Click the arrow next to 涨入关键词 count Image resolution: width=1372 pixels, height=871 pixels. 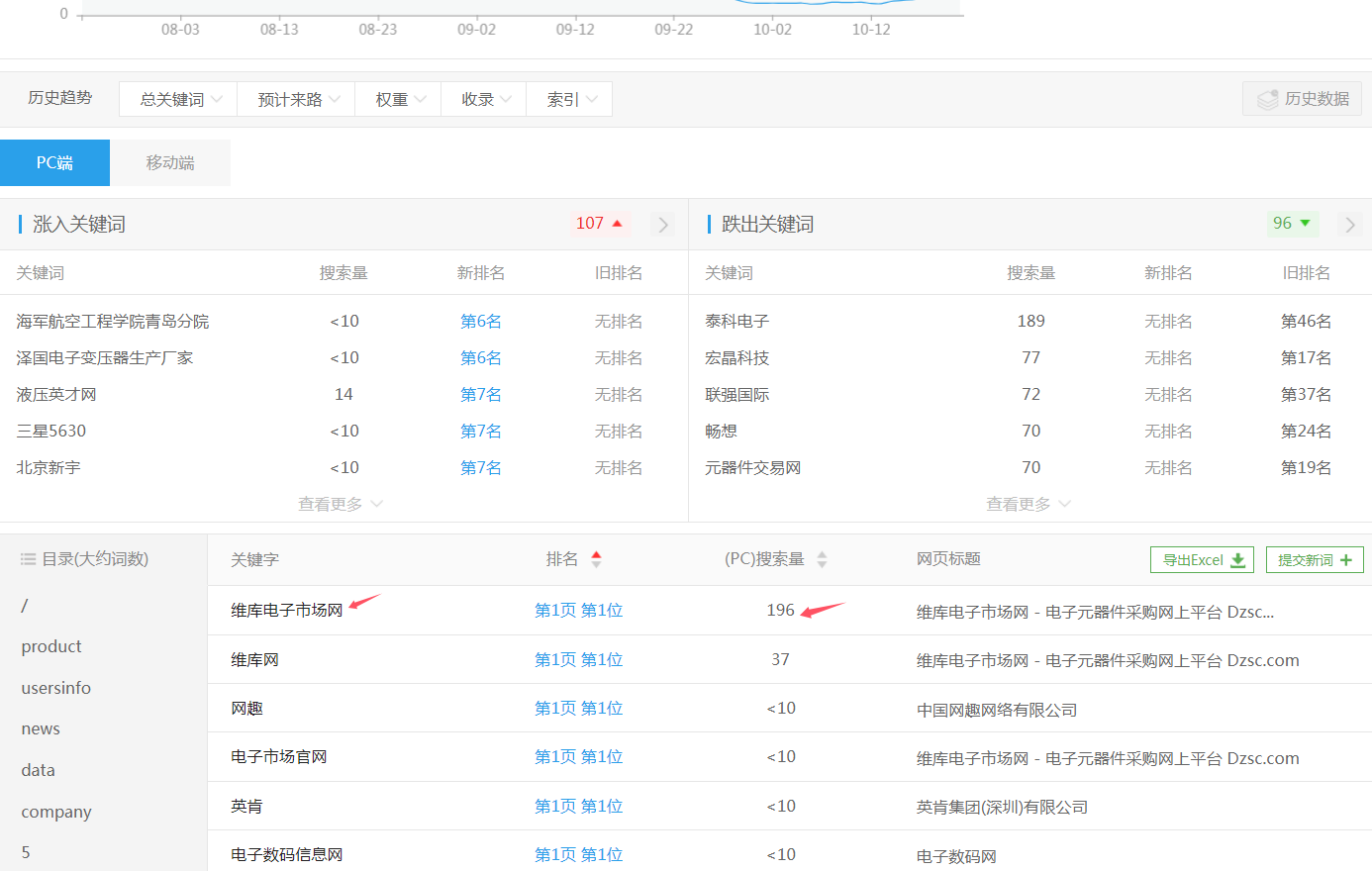click(x=663, y=225)
